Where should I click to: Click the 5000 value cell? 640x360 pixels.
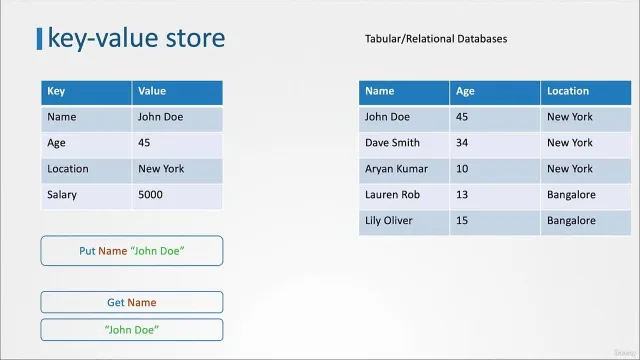pyautogui.click(x=177, y=196)
